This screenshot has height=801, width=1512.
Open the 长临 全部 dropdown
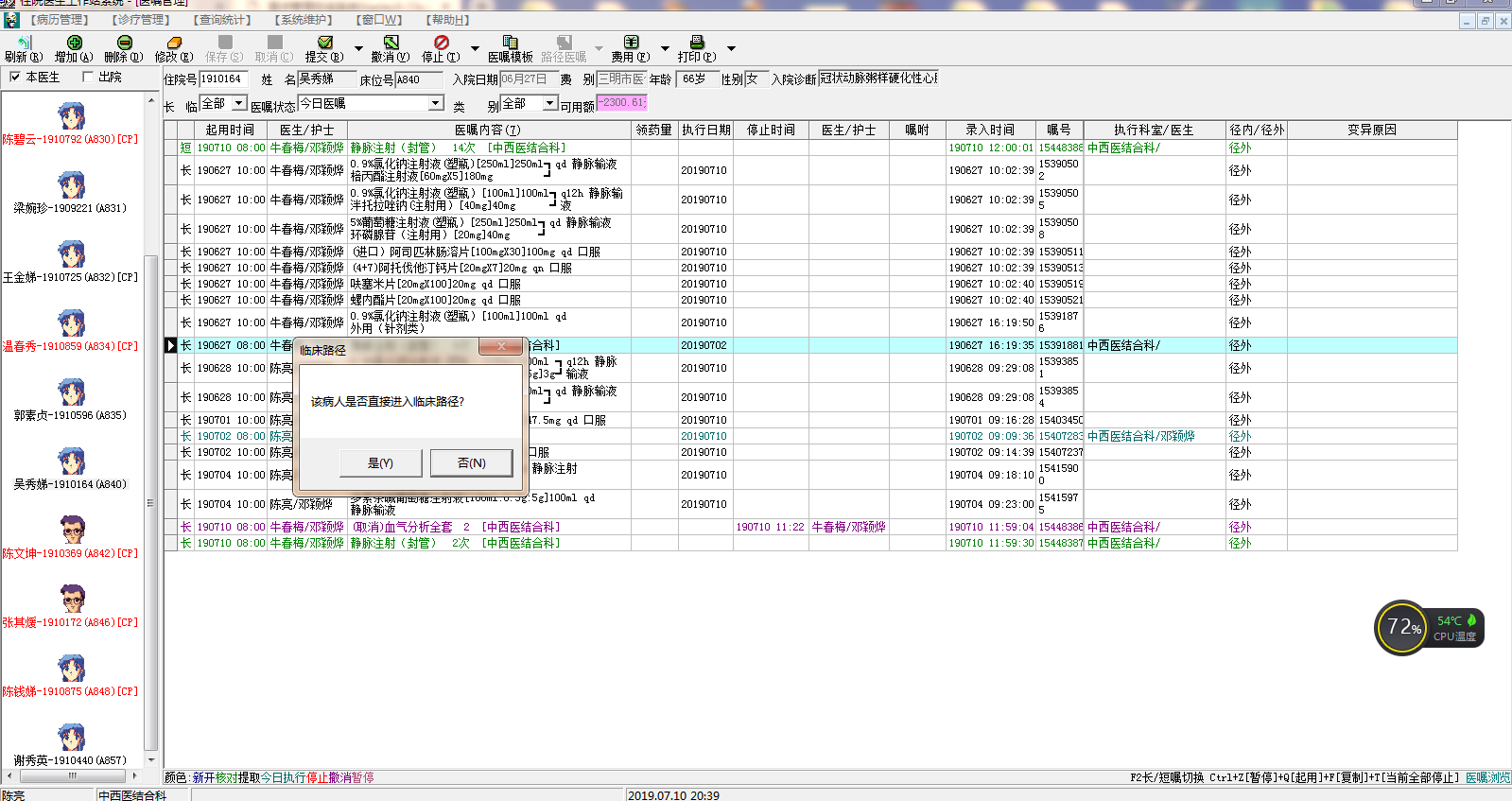[x=239, y=103]
